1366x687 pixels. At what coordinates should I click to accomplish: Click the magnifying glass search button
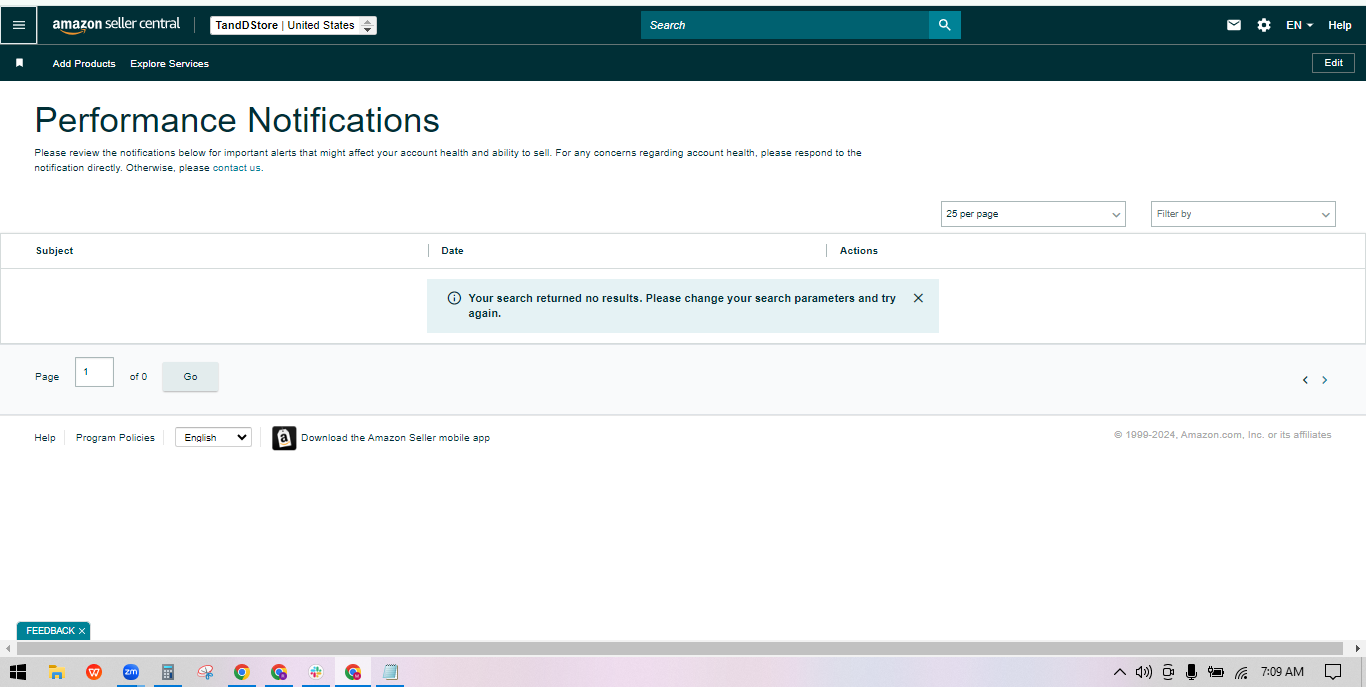[x=945, y=25]
